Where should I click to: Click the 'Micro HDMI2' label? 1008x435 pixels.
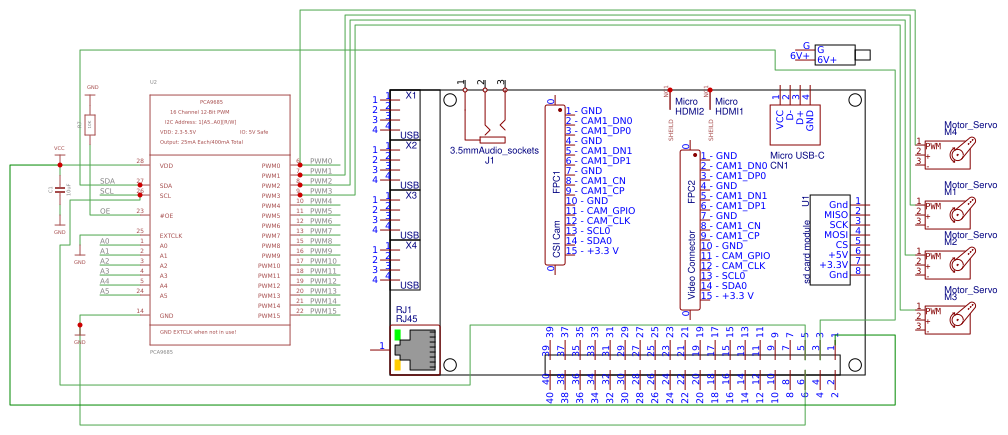pyautogui.click(x=689, y=106)
